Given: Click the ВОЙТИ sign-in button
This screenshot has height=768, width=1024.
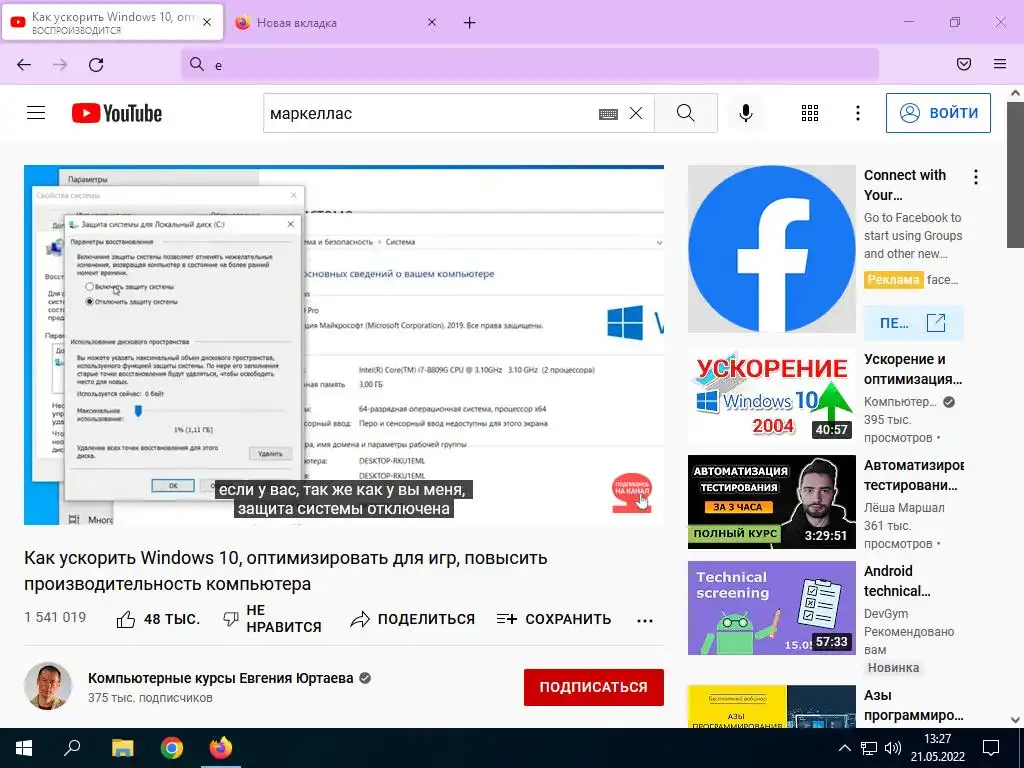Looking at the screenshot, I should [x=938, y=113].
